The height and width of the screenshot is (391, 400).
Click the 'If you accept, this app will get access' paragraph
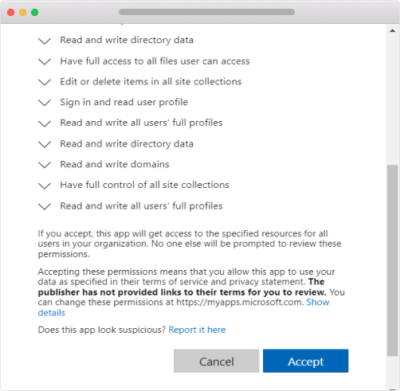pos(189,244)
